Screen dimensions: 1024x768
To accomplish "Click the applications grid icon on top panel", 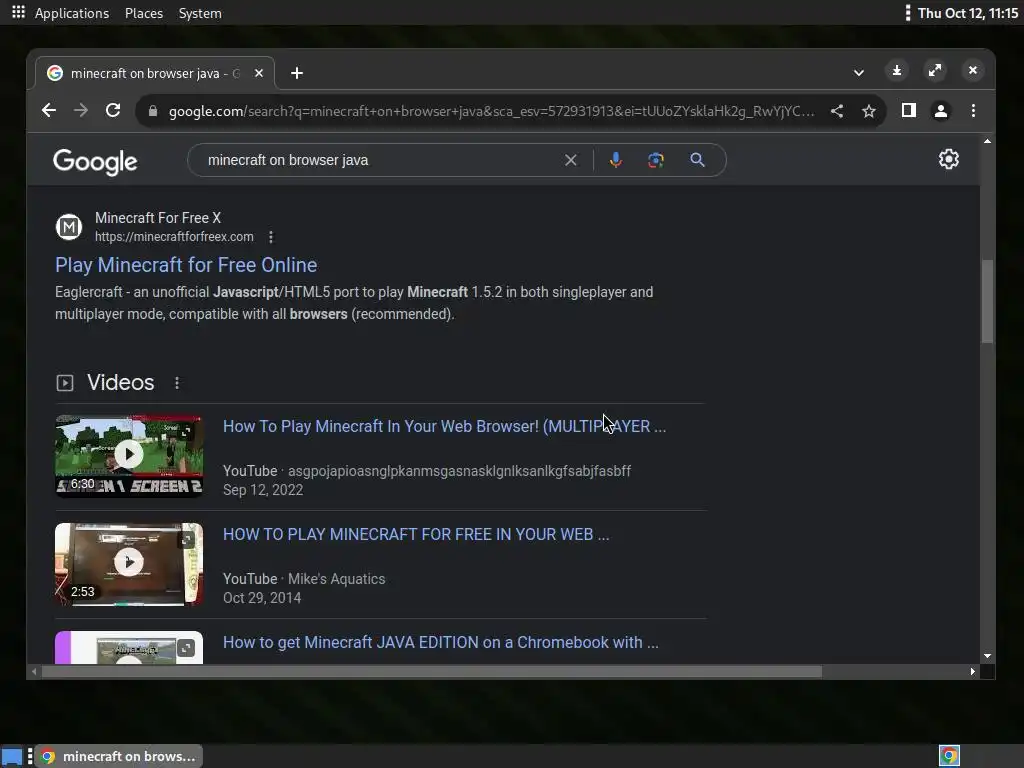I will (18, 12).
